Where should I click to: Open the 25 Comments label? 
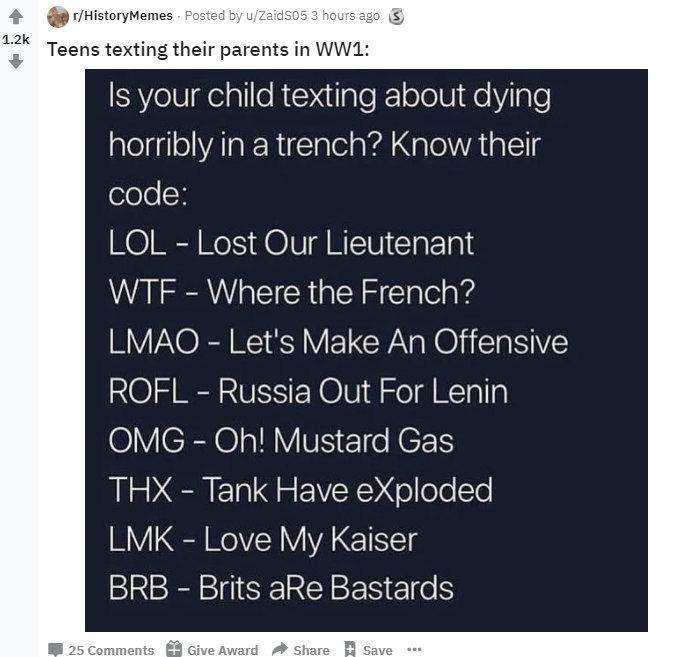(x=111, y=650)
